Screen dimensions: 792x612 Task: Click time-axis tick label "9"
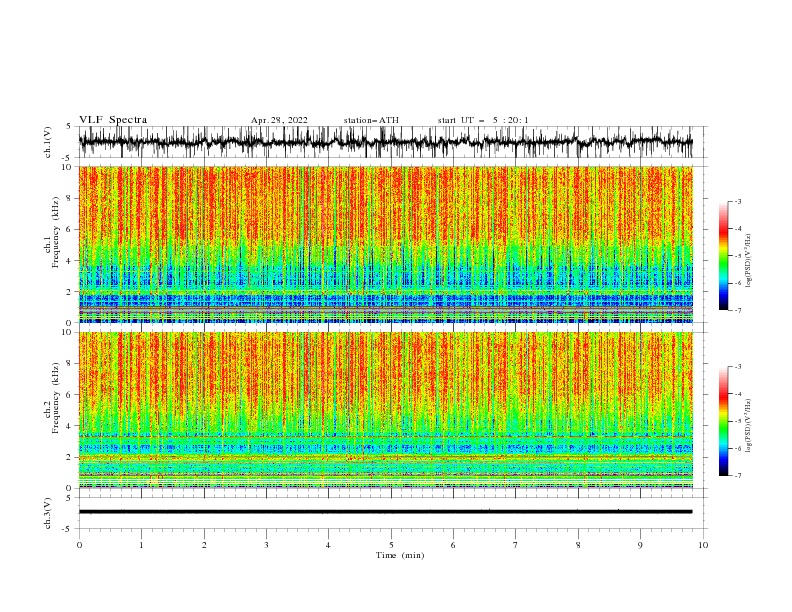click(640, 545)
